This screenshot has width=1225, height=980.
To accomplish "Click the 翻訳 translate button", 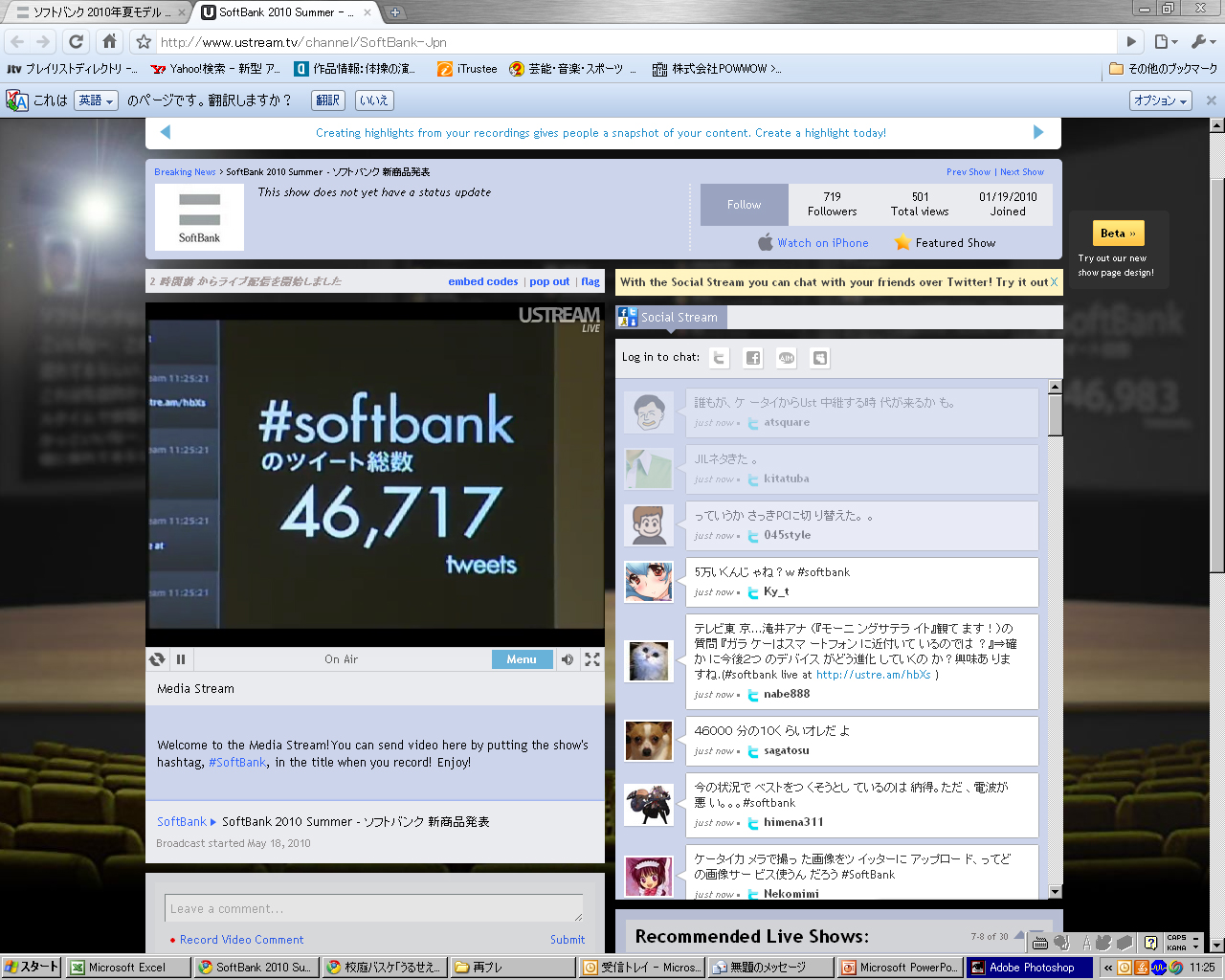I will pyautogui.click(x=328, y=100).
